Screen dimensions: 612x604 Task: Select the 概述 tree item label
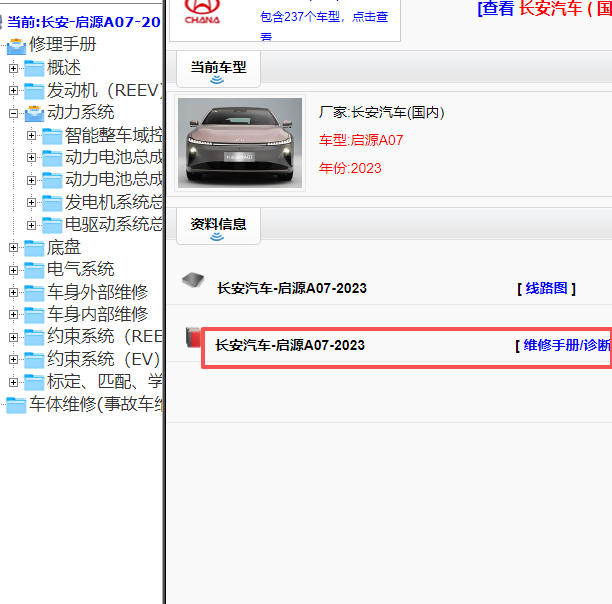coord(64,68)
